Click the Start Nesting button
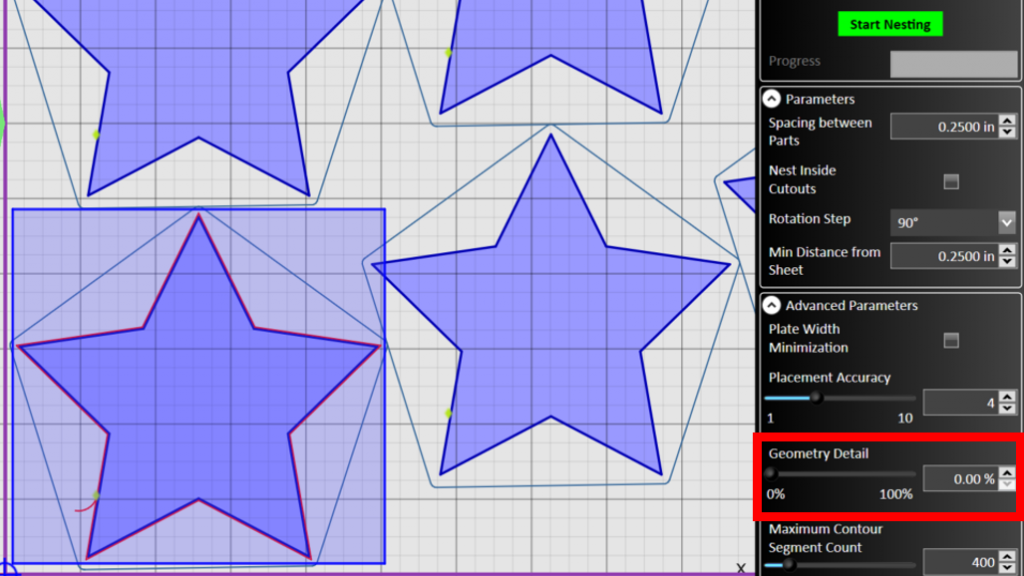Viewport: 1024px width, 576px height. coord(890,24)
